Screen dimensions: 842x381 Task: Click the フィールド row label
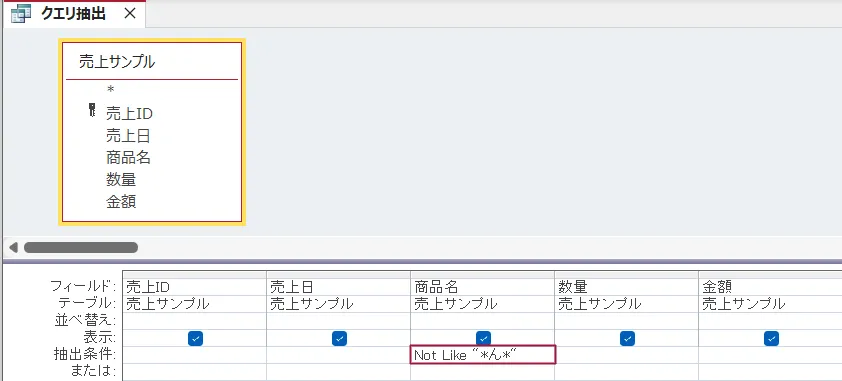pos(83,287)
